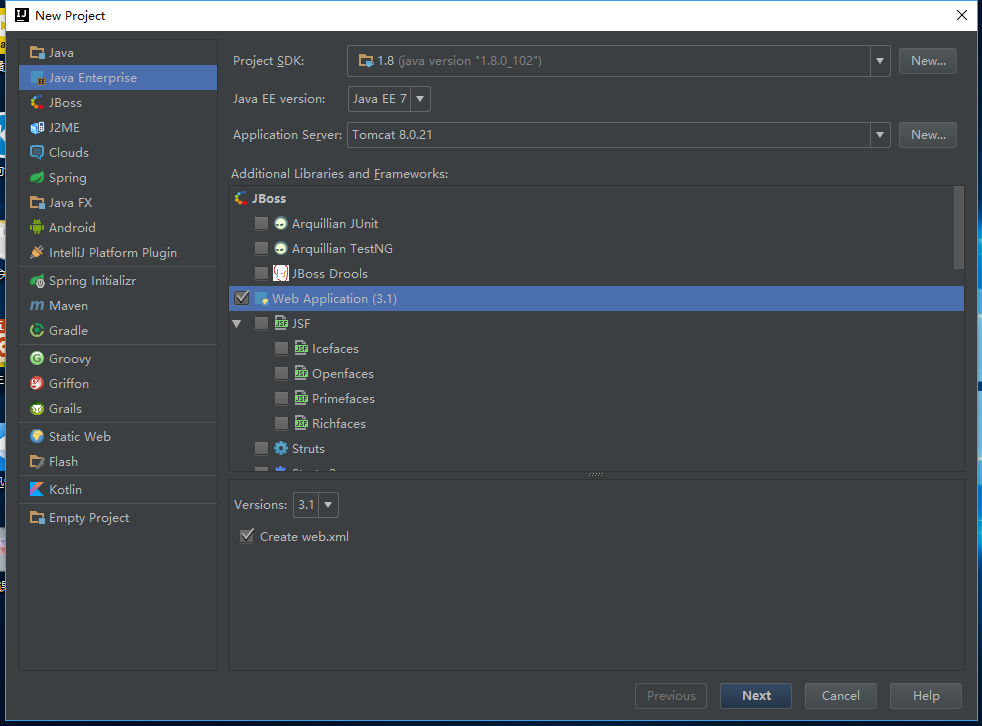The height and width of the screenshot is (726, 982).
Task: Click the Maven 'm' icon
Action: 37,306
